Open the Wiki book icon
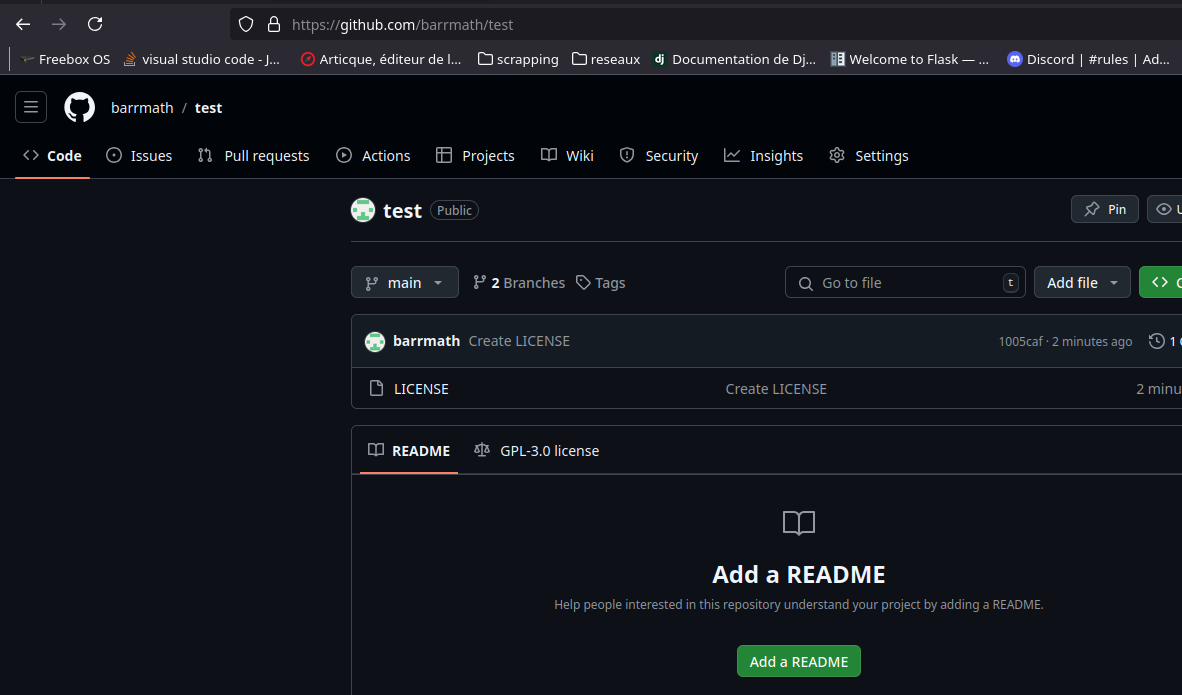The image size is (1182, 695). pos(548,155)
